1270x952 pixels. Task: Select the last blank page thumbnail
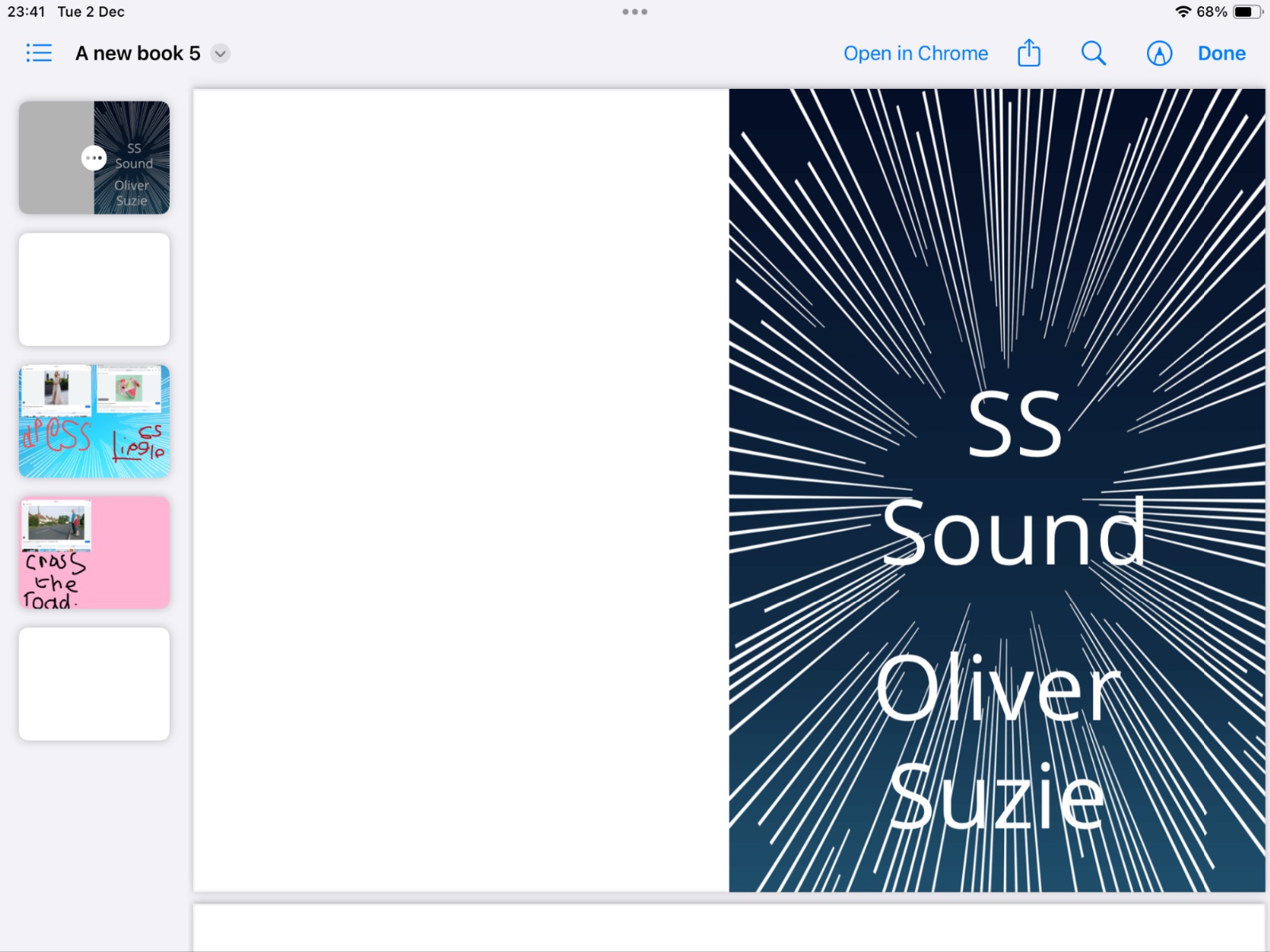point(94,684)
